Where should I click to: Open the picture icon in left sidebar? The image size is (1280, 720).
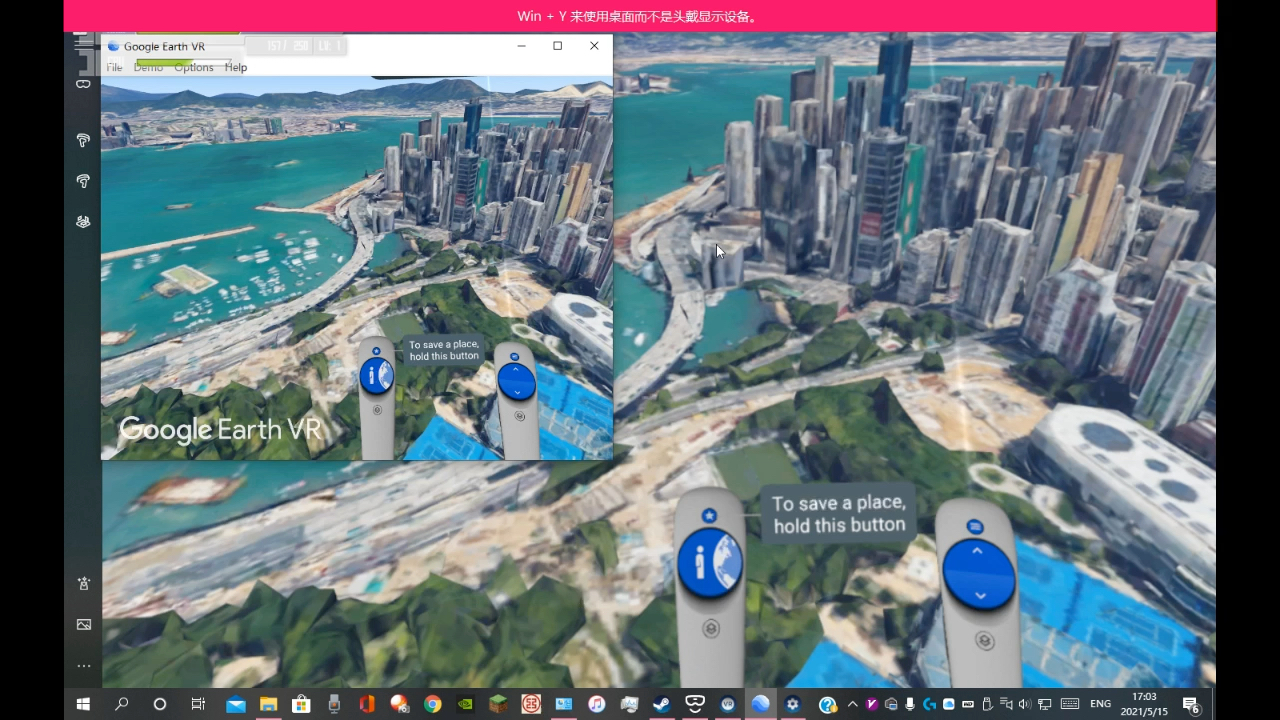click(x=83, y=624)
